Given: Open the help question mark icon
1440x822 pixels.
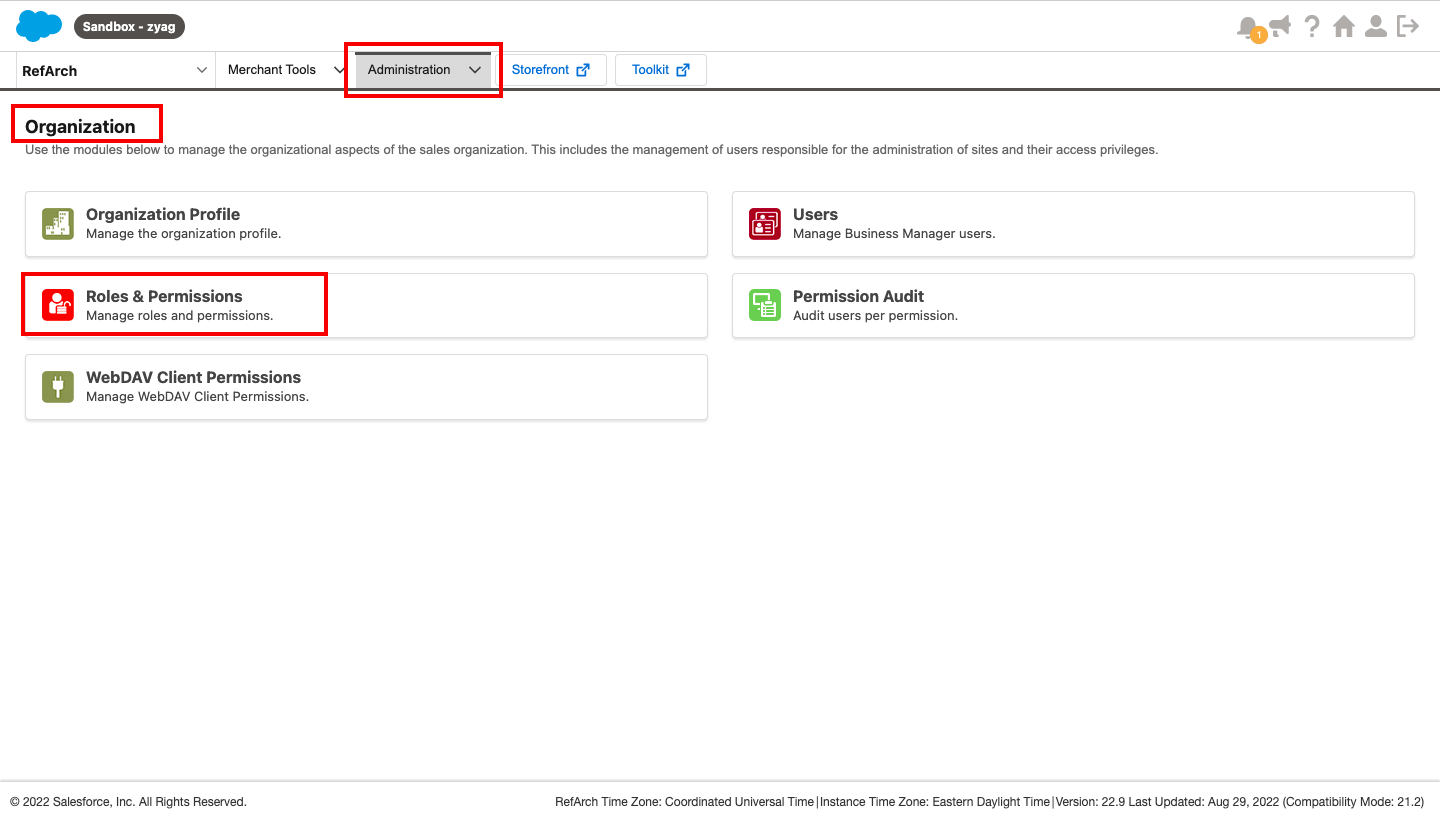Looking at the screenshot, I should click(1312, 27).
